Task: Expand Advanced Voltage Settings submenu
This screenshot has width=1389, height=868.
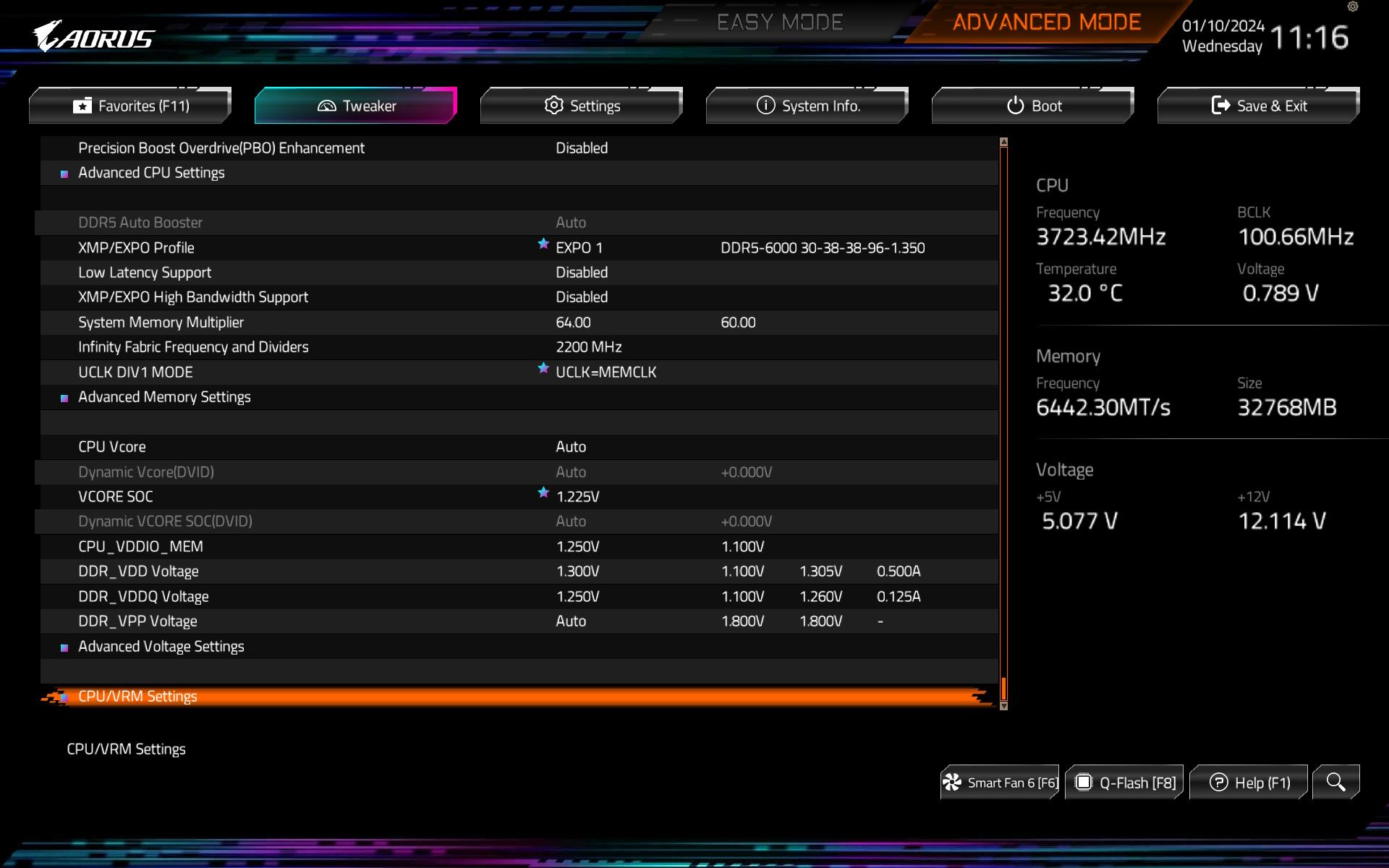Action: [x=519, y=647]
